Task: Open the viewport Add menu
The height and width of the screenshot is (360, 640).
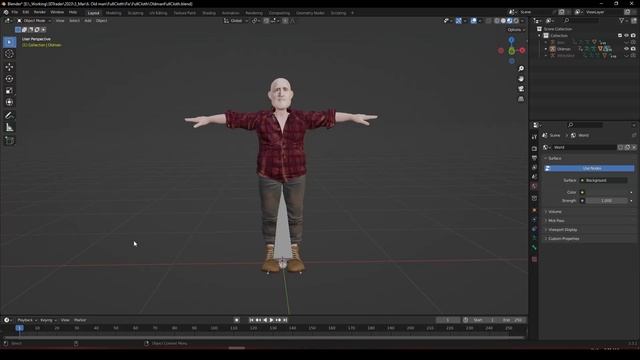Action: coord(88,20)
